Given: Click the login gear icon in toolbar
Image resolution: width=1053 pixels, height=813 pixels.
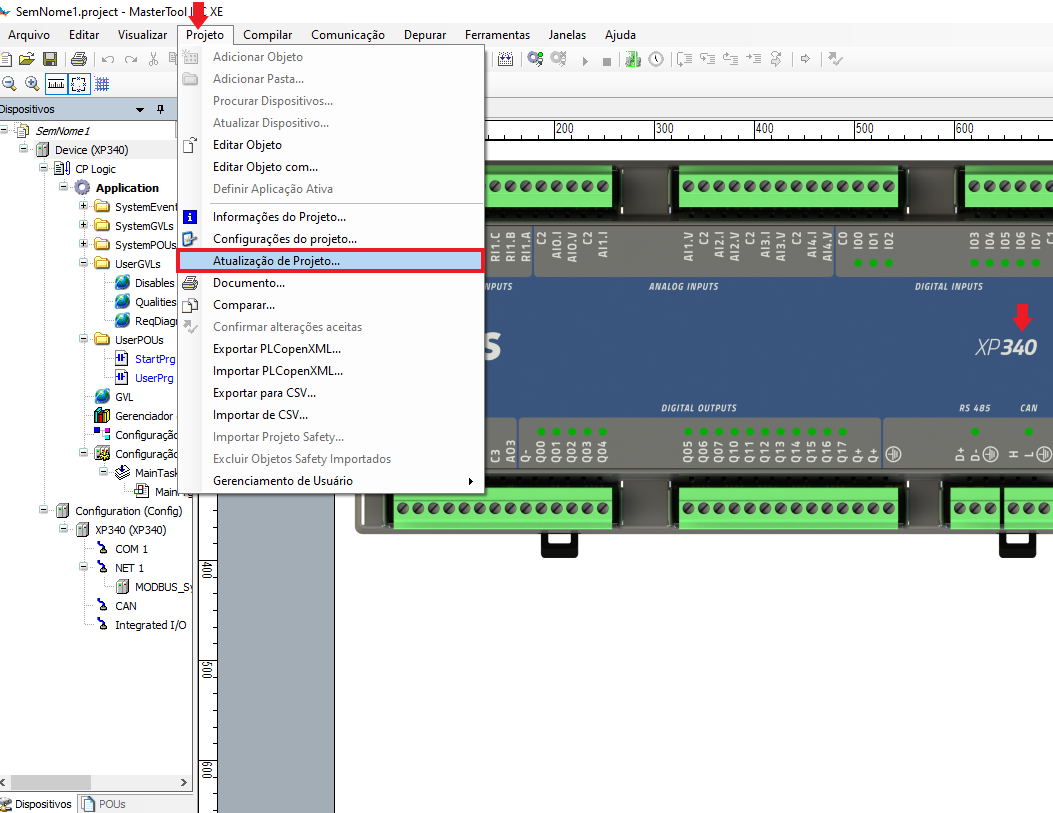Looking at the screenshot, I should point(536,60).
